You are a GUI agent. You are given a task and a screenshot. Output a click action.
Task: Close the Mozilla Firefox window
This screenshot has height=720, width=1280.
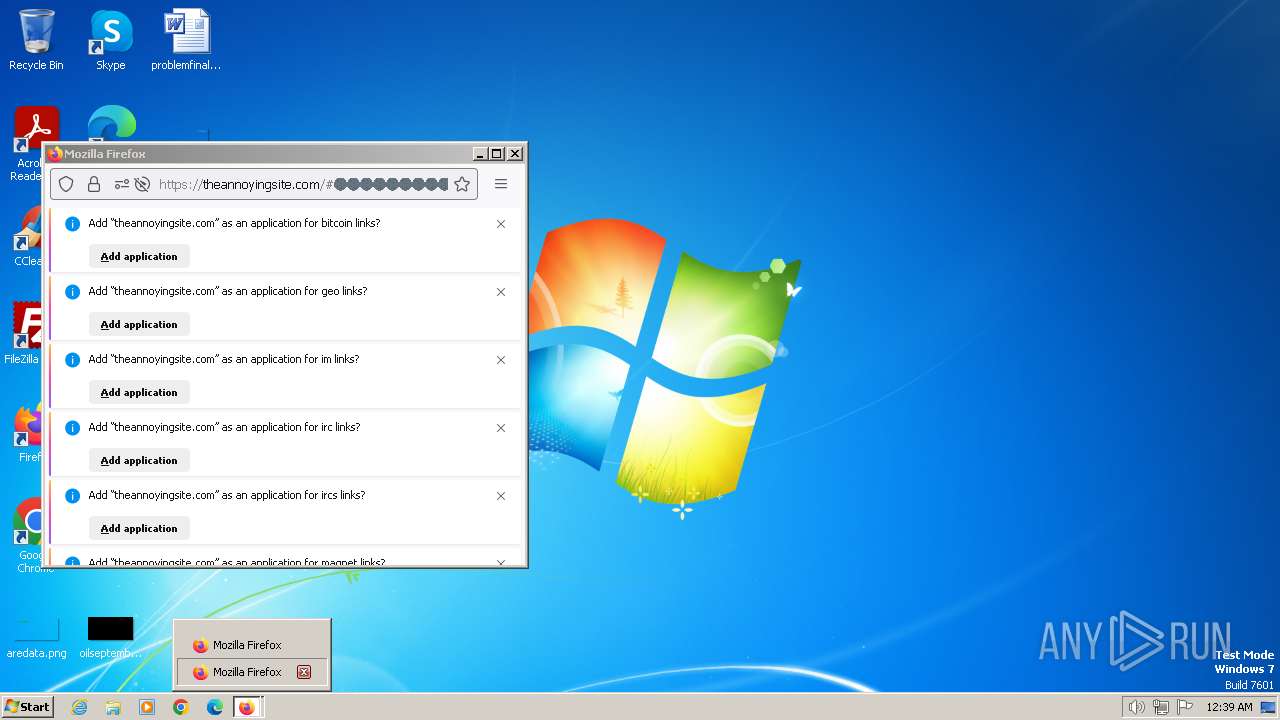(515, 154)
